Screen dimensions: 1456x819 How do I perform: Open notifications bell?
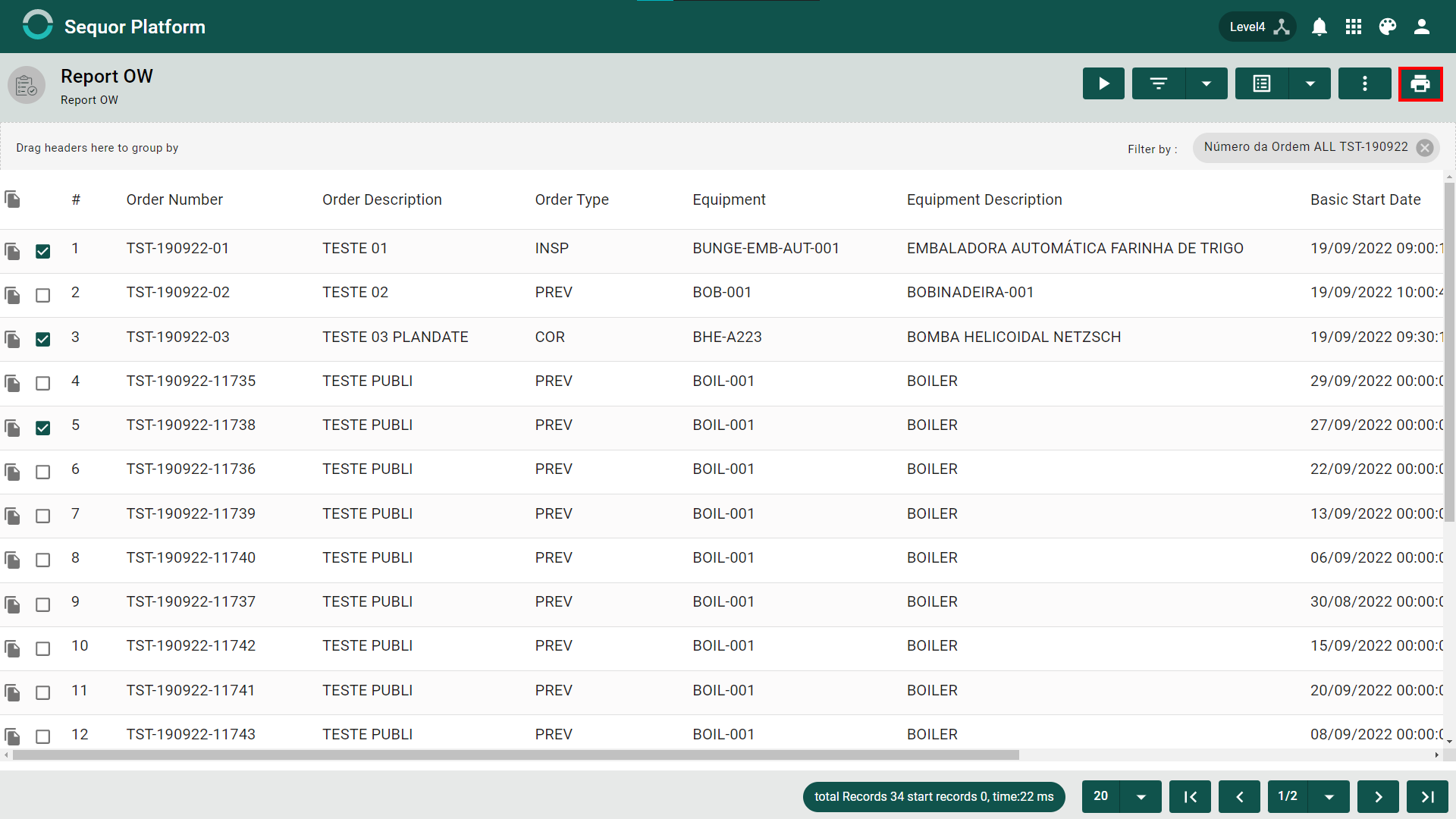tap(1319, 27)
